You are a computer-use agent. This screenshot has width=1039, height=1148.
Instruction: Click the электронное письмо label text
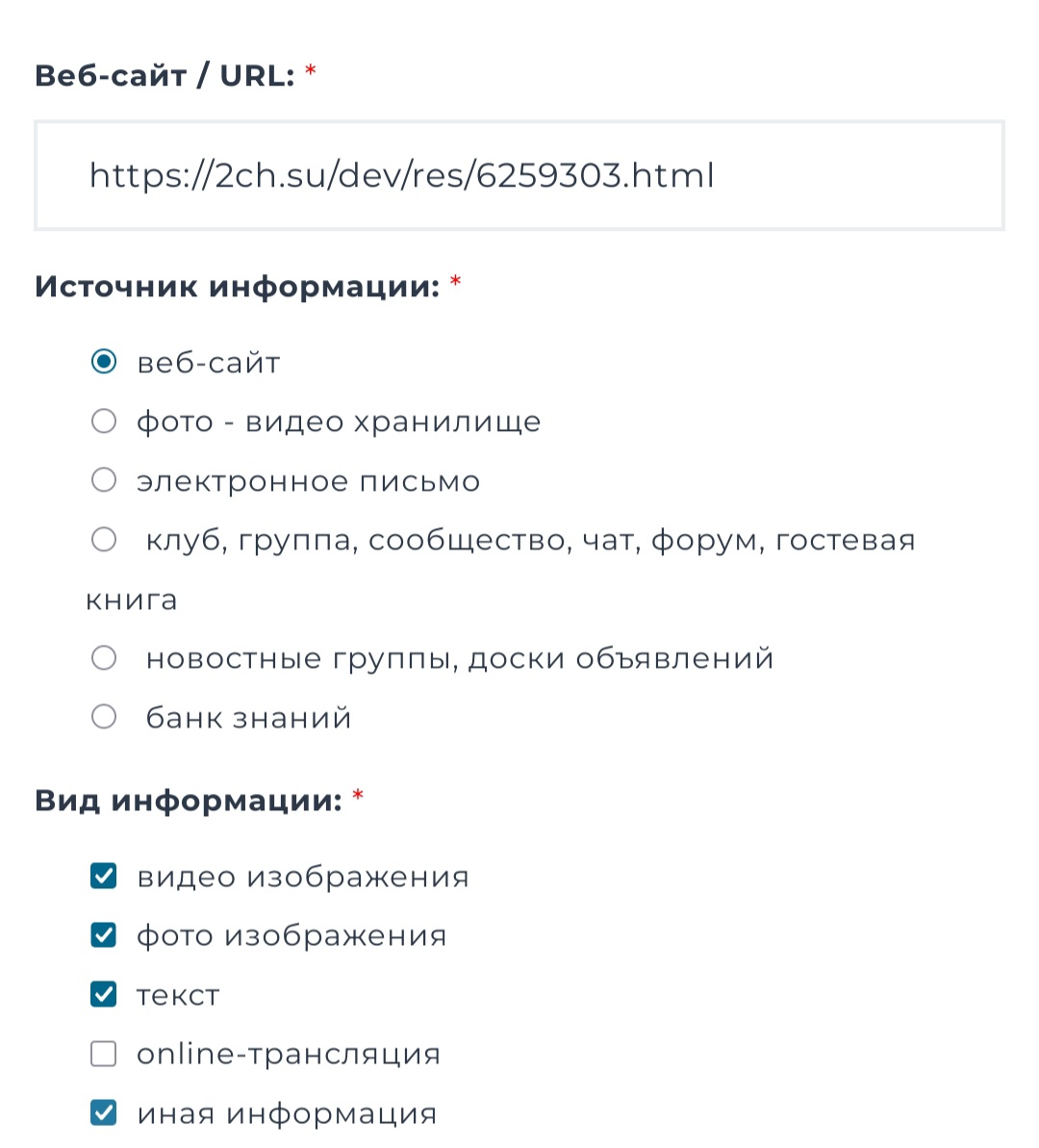point(308,481)
